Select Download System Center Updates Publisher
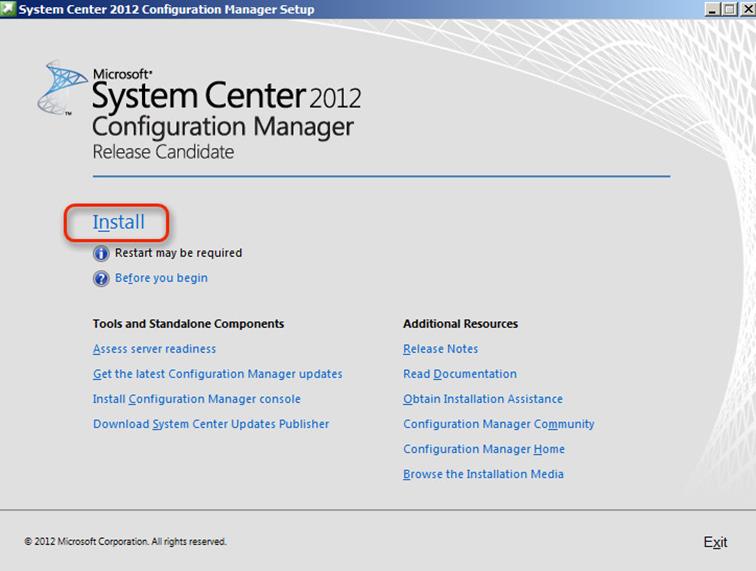The width and height of the screenshot is (756, 571). (x=211, y=424)
